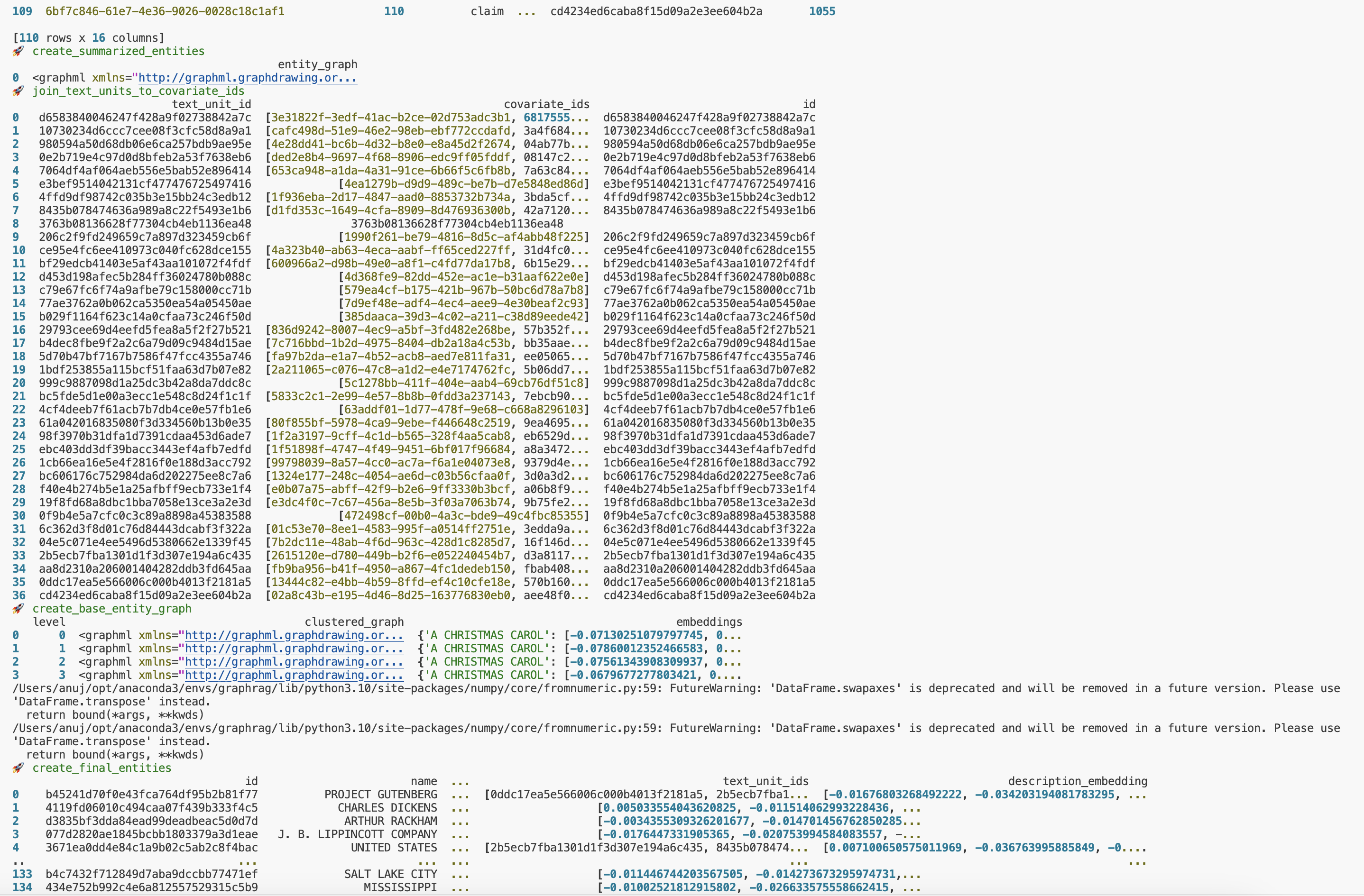
Task: Open the clustered_graph graphml link at level 0
Action: pos(294,635)
